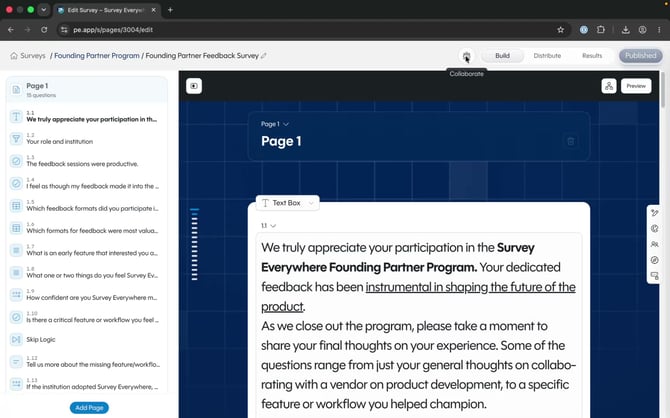Image resolution: width=670 pixels, height=418 pixels.
Task: Open the bottom comment tool in right toolbar
Action: click(x=654, y=276)
